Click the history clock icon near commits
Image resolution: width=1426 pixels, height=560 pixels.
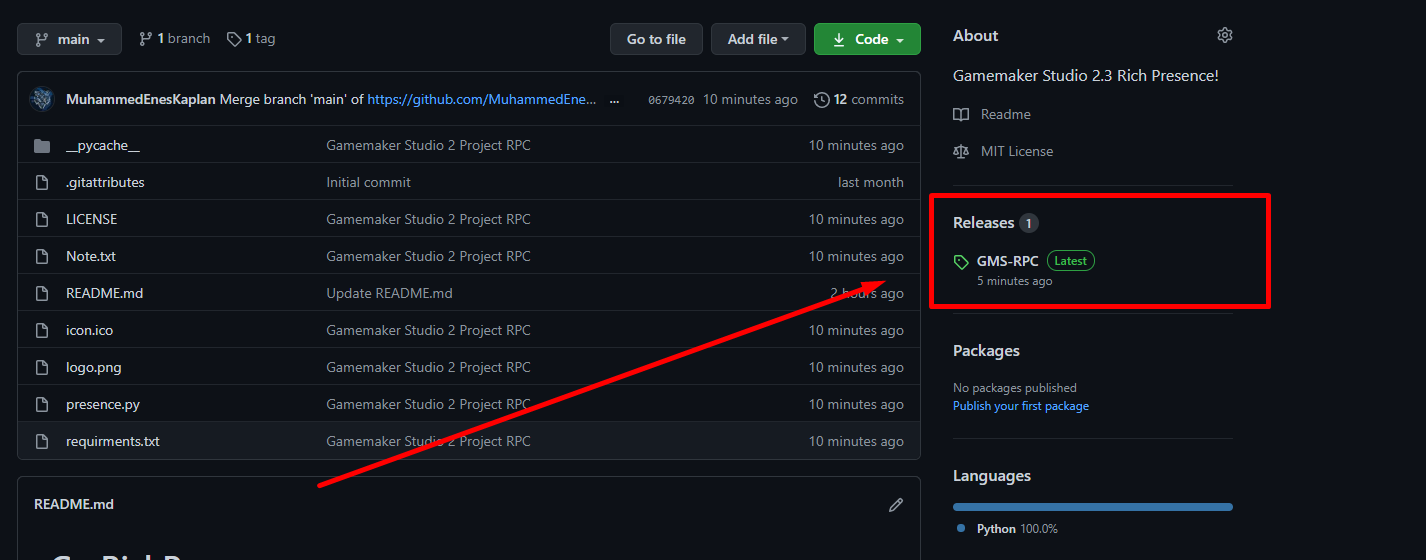[x=822, y=100]
